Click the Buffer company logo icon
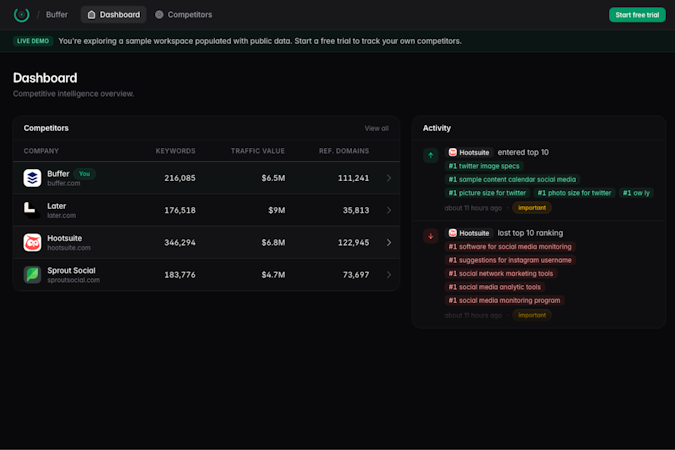This screenshot has width=675, height=450. [x=32, y=178]
